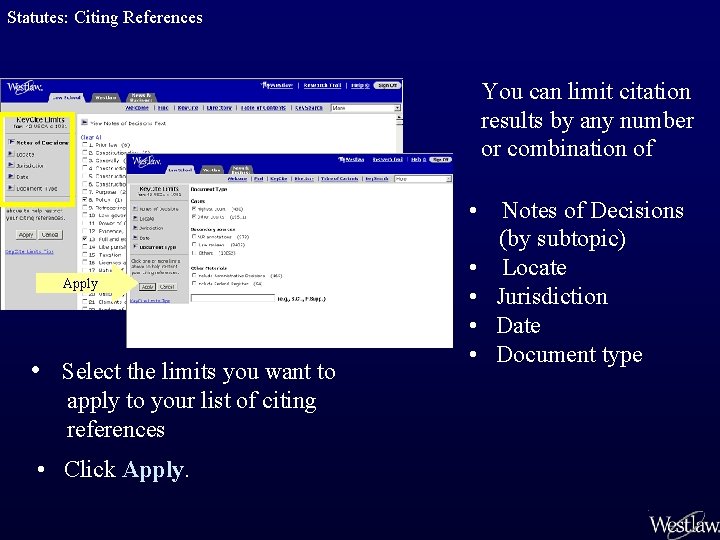The image size is (720, 540).
Task: Open Welcome link in back window
Action: [x=137, y=108]
